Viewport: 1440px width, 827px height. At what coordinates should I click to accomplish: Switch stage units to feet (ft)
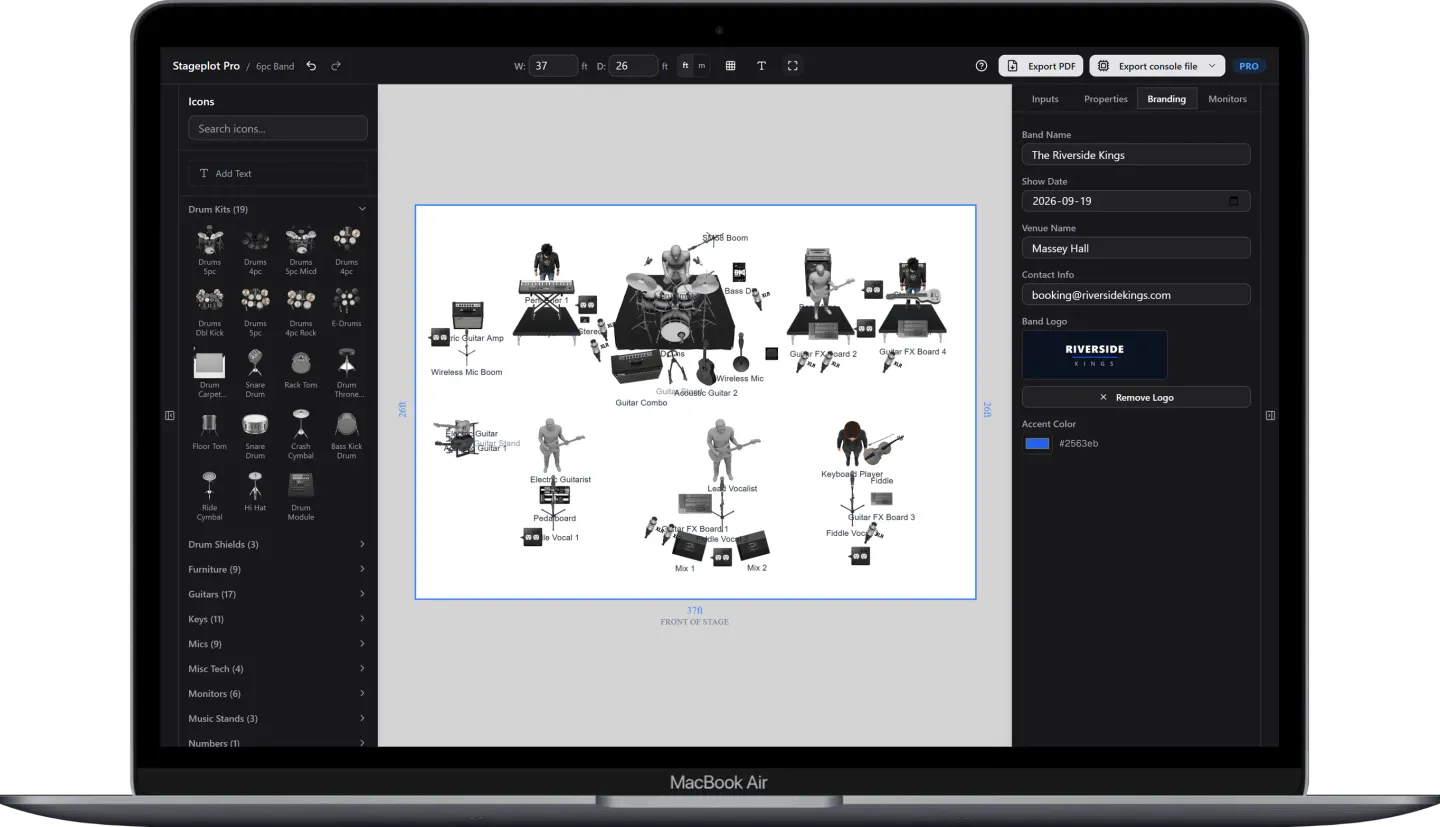click(685, 66)
